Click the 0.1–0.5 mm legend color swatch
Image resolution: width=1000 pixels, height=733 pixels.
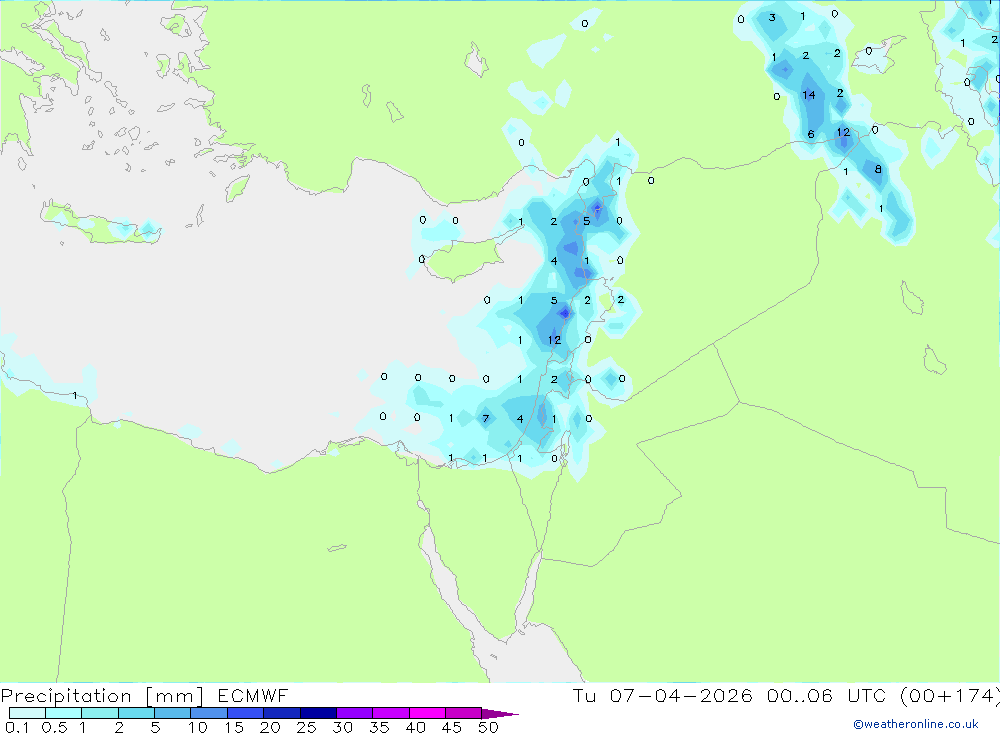(x=27, y=713)
